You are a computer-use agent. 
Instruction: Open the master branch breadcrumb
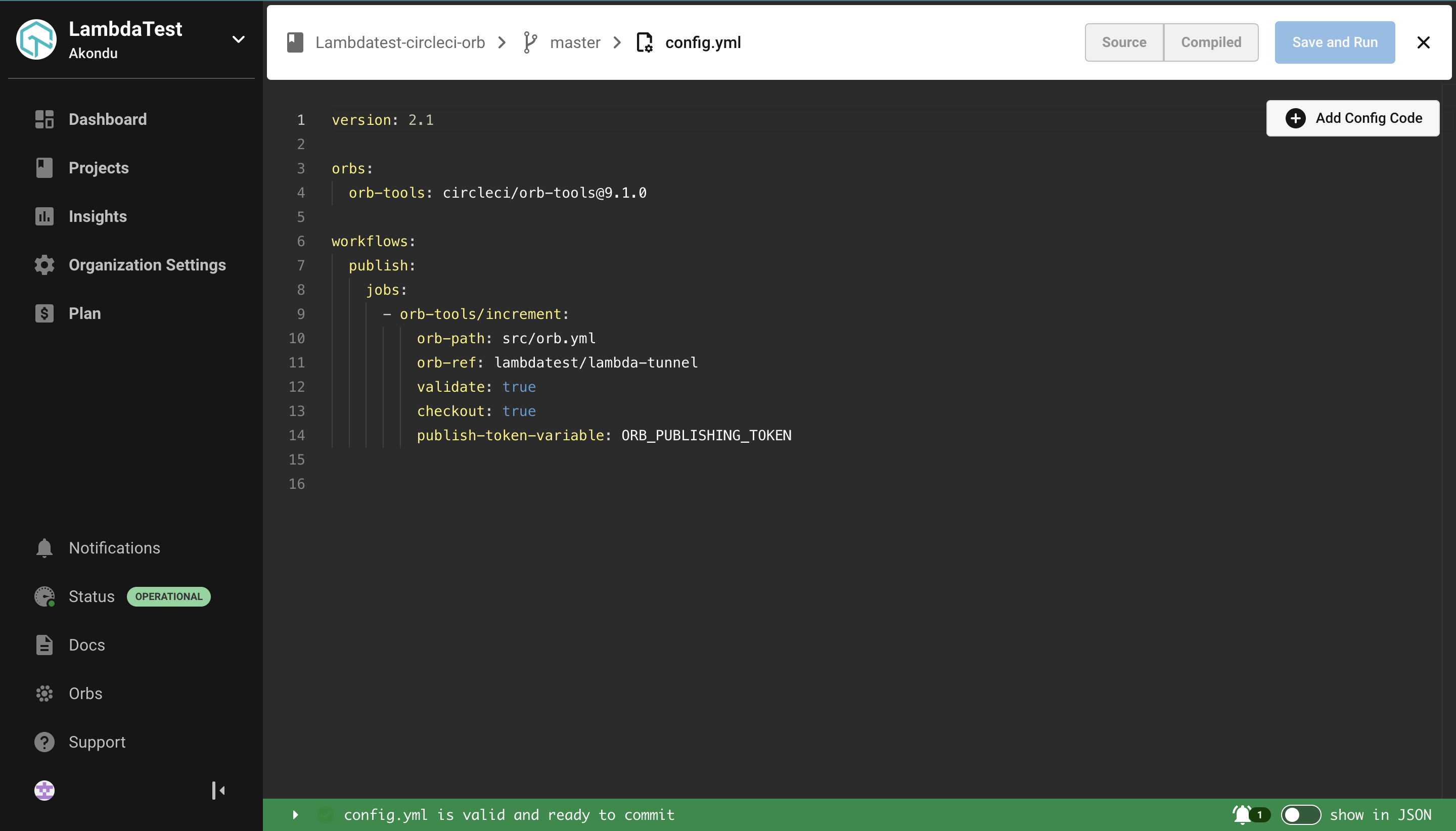[574, 42]
